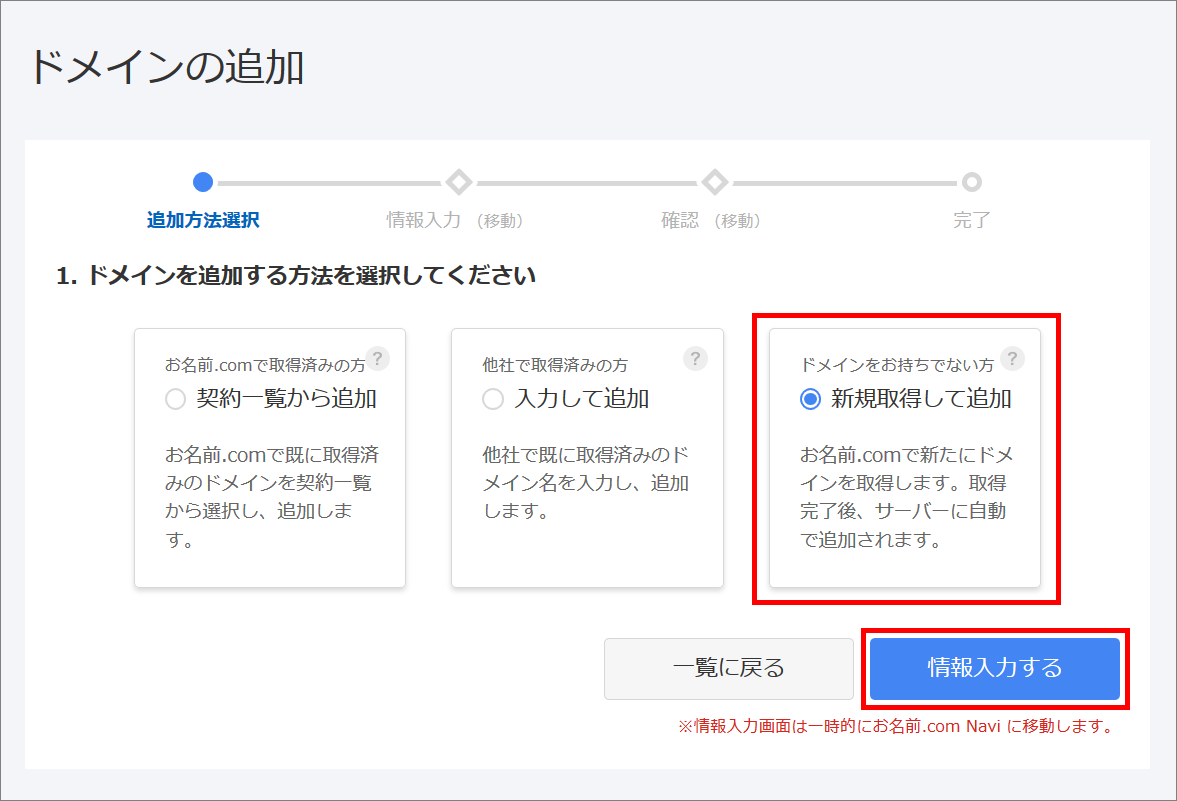
Task: Select 新規取得して追加 radio button
Action: (810, 399)
